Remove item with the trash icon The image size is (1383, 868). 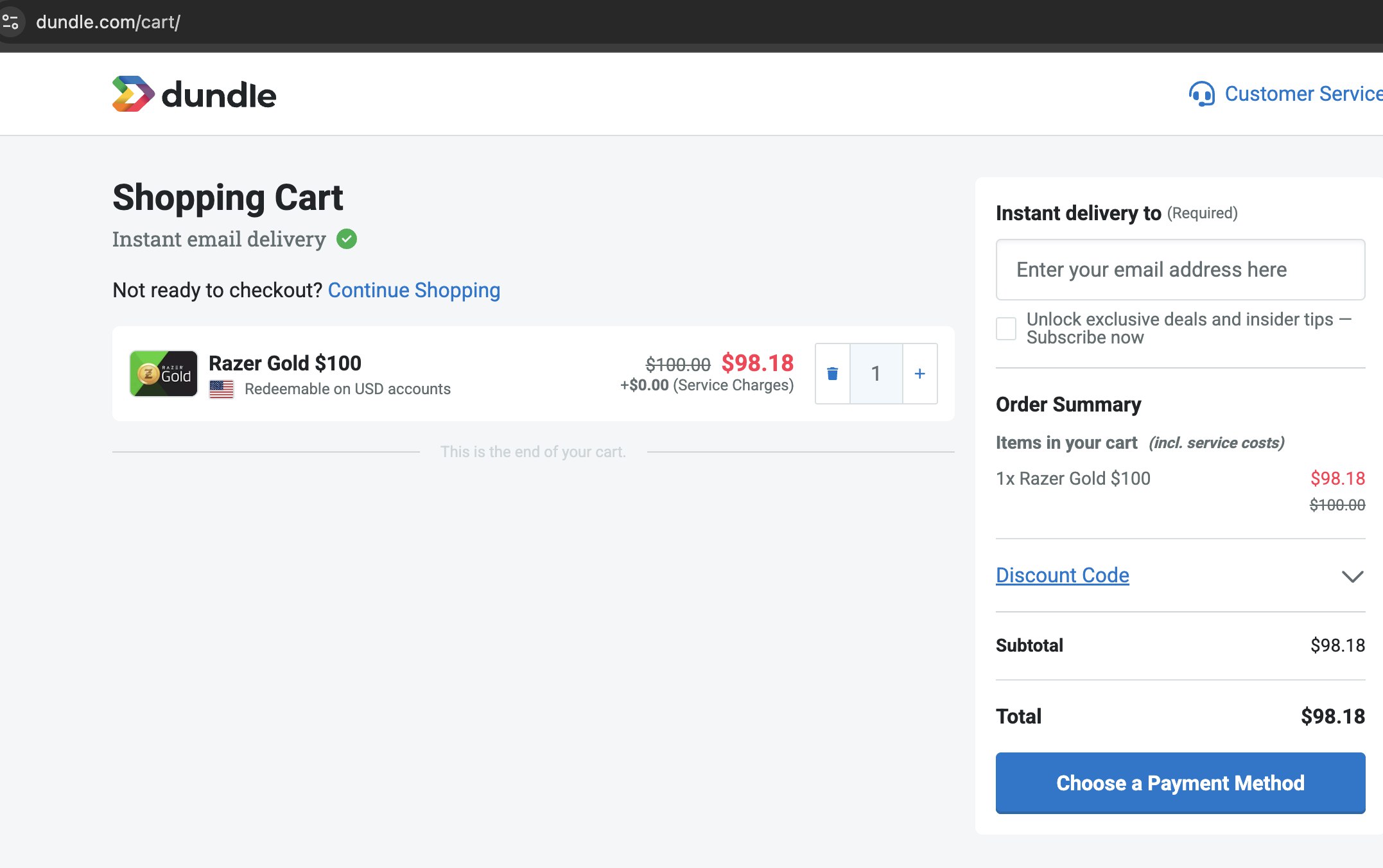point(832,374)
